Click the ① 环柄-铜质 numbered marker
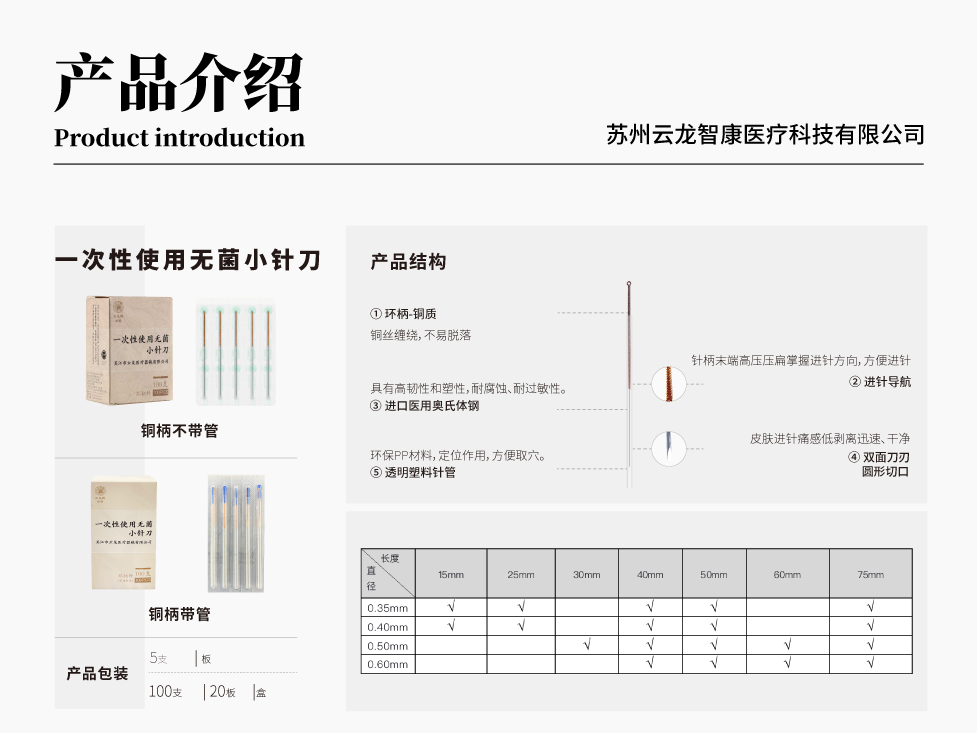The width and height of the screenshot is (977, 733). tap(376, 313)
